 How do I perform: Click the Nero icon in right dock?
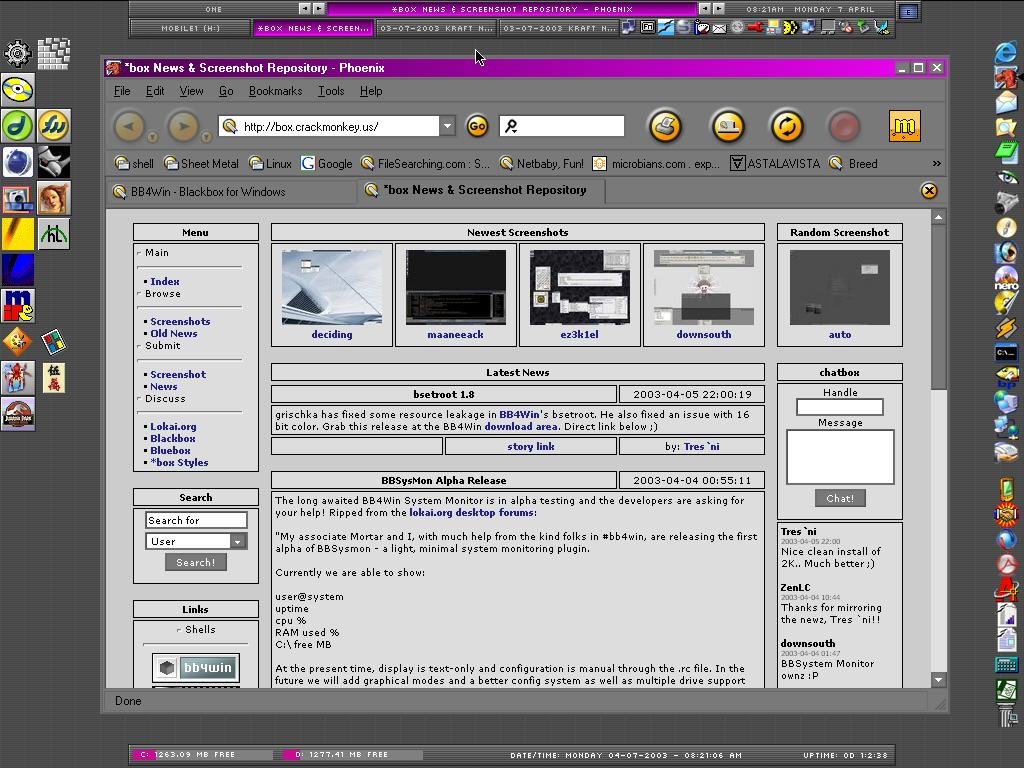pyautogui.click(x=1006, y=279)
